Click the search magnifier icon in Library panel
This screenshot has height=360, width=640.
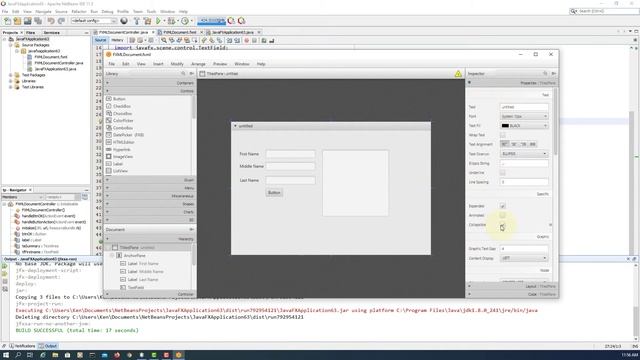pyautogui.click(x=183, y=73)
